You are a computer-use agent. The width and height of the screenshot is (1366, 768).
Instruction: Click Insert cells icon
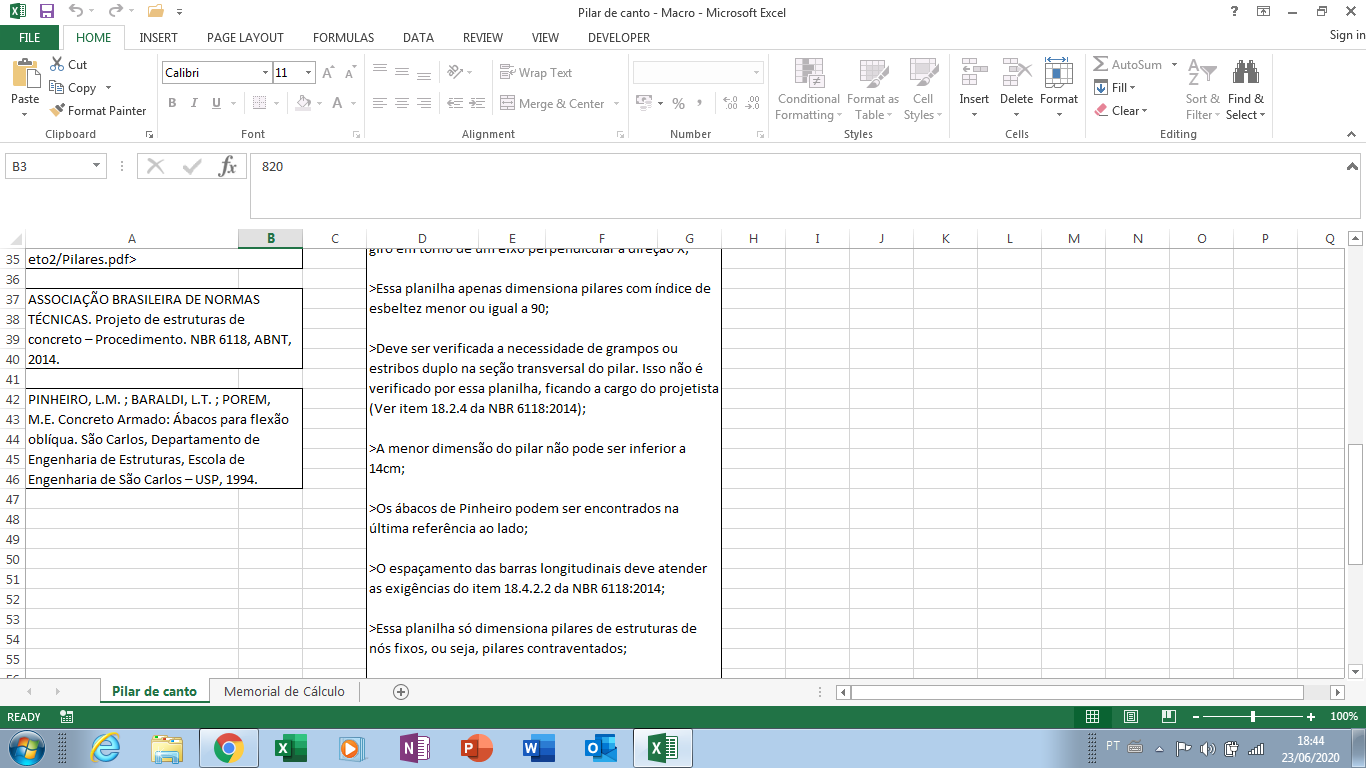(x=974, y=74)
